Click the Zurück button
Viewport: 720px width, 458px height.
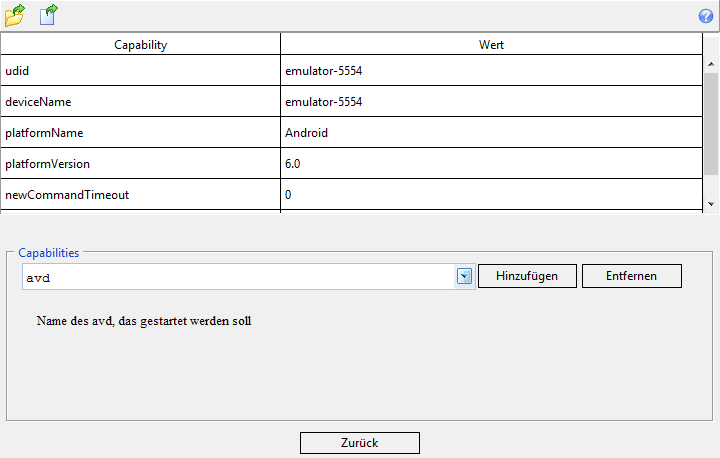pos(359,443)
